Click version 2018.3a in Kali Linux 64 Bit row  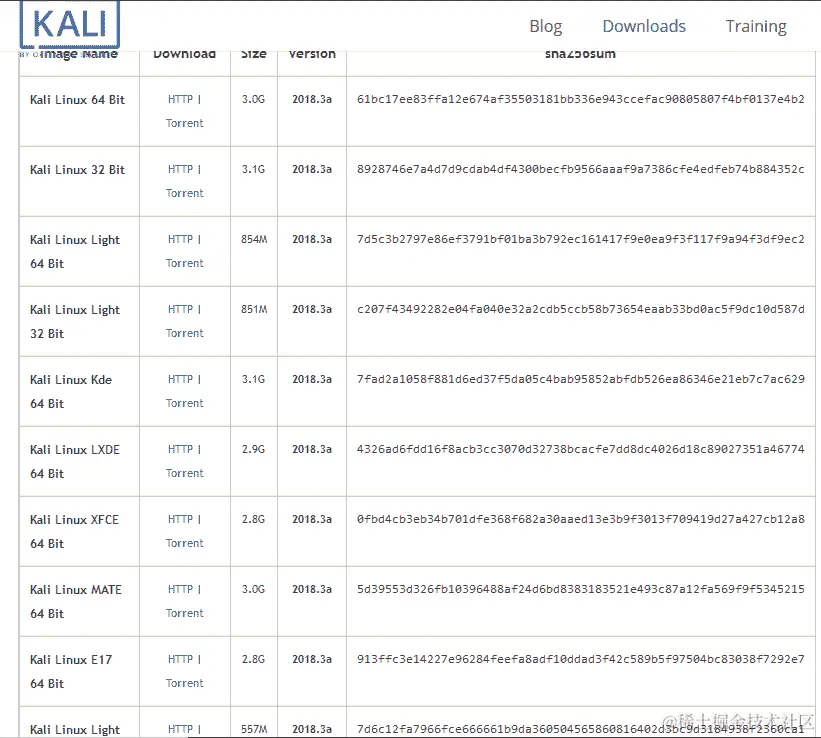(x=312, y=99)
